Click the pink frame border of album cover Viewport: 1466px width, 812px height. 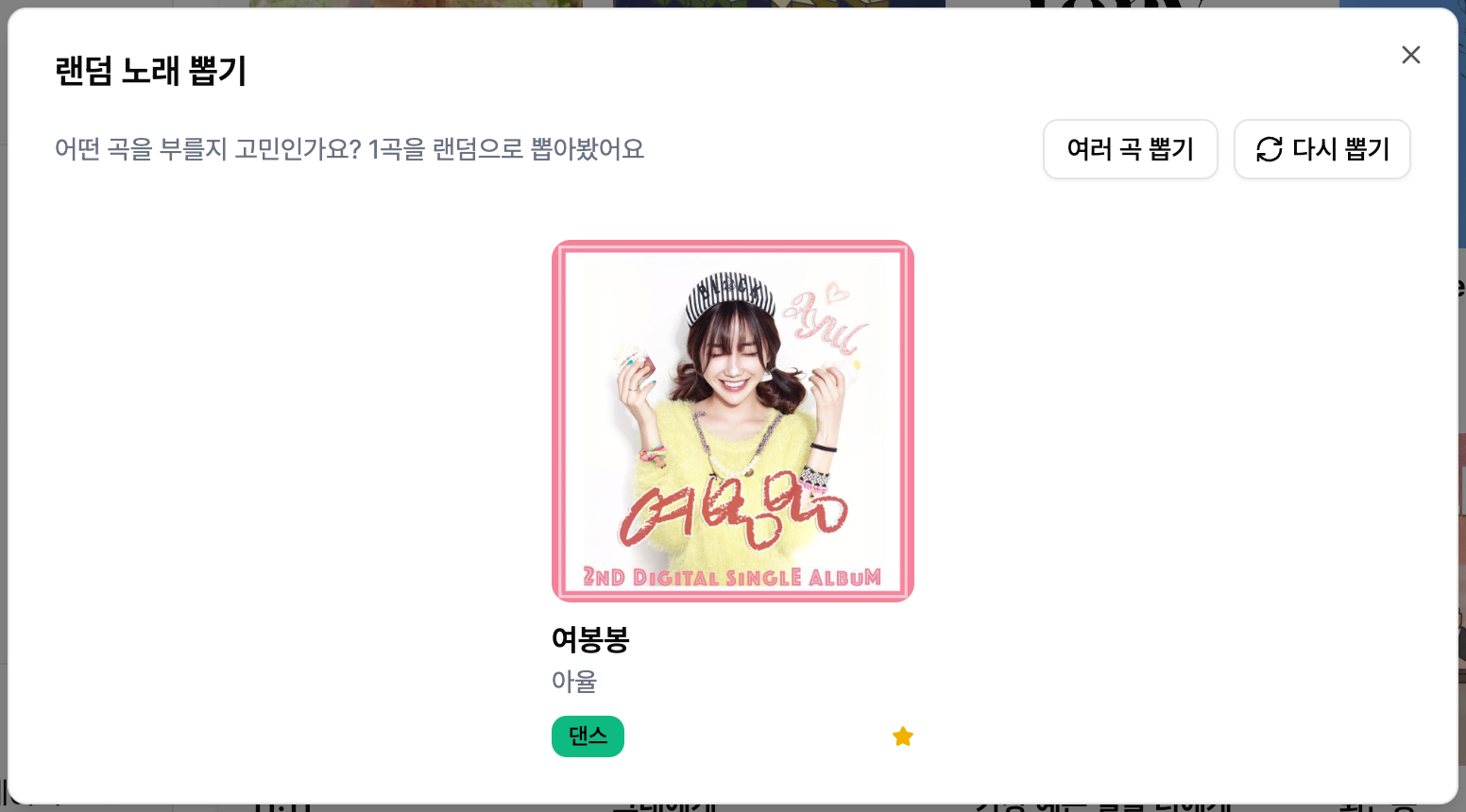coord(557,421)
